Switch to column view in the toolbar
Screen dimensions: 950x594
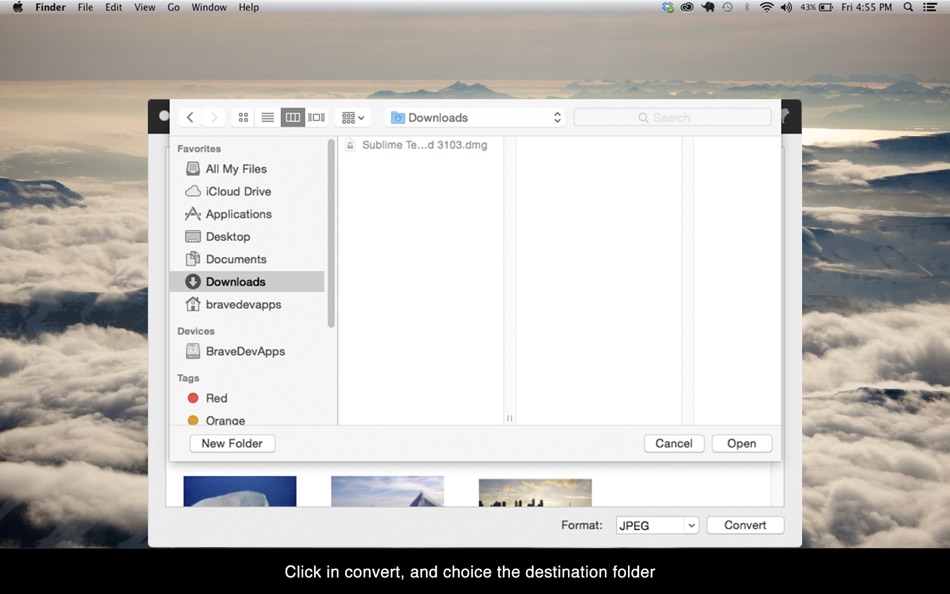(x=292, y=117)
